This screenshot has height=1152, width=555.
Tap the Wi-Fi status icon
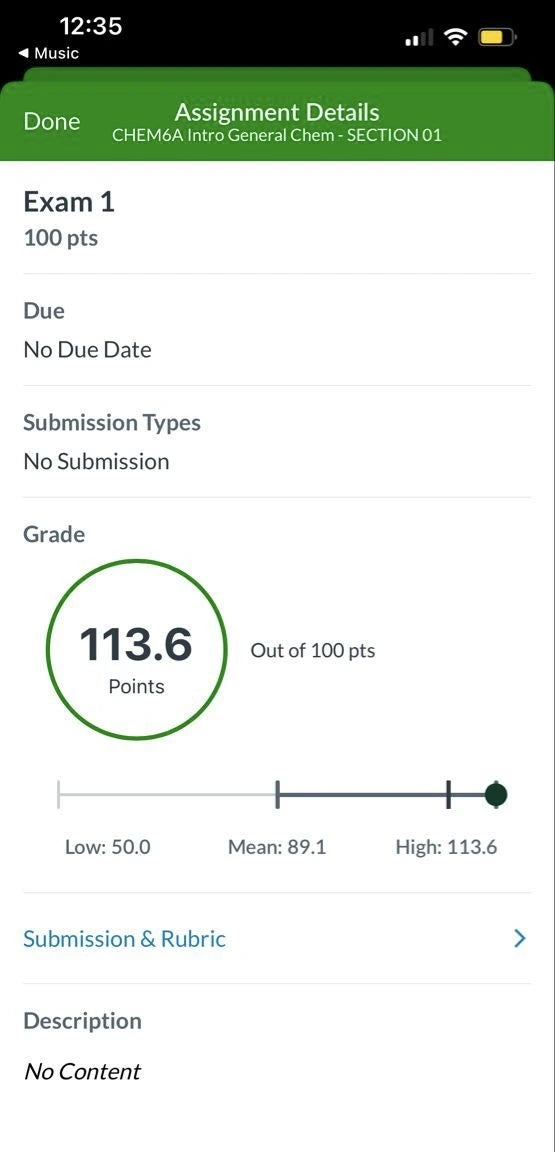(x=458, y=35)
